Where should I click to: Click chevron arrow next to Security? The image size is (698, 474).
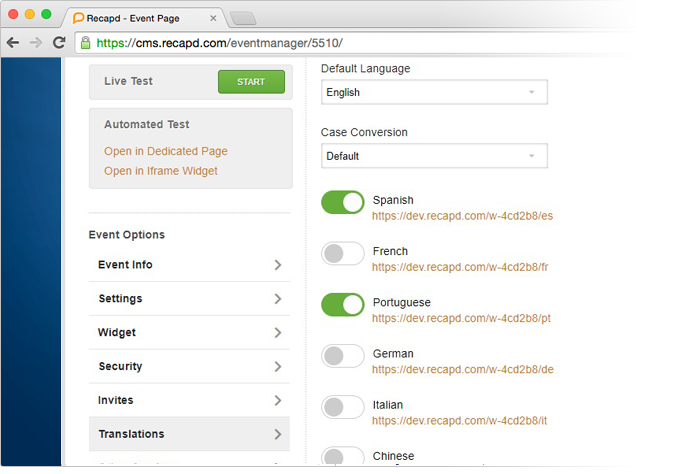278,366
